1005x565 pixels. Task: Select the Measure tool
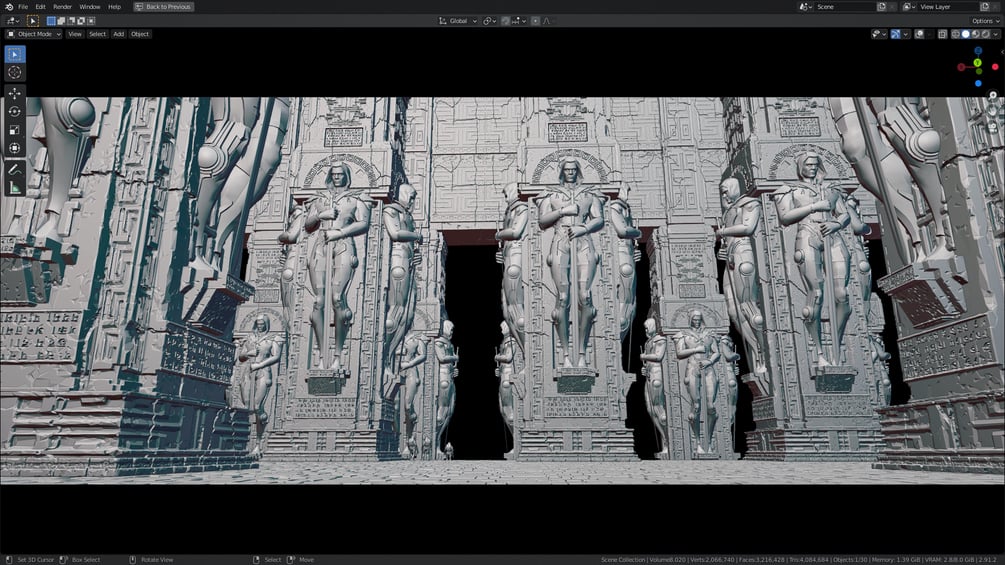(14, 188)
